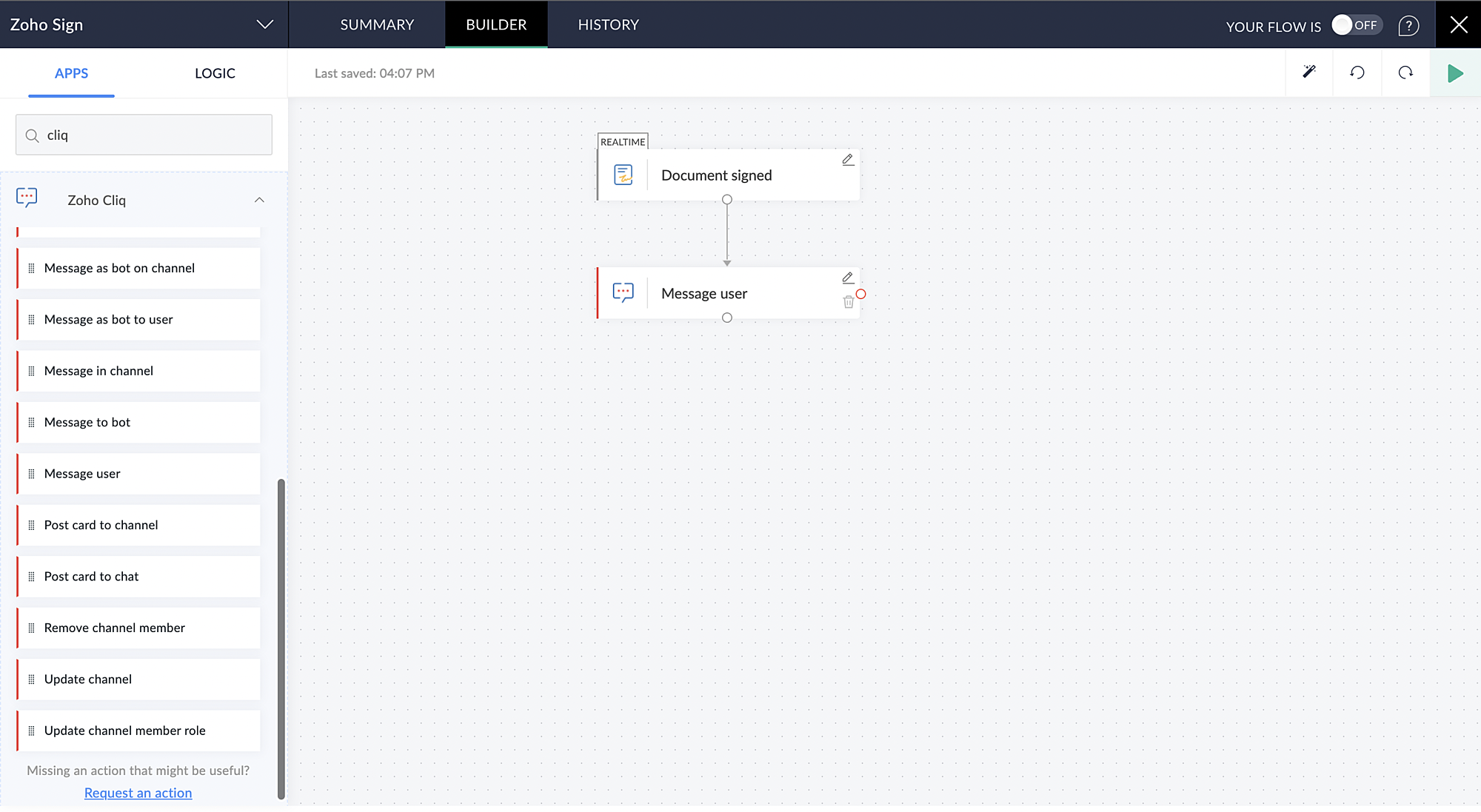Edit the Document signed trigger pencil icon
Screen dimensions: 1481x812
coord(848,159)
